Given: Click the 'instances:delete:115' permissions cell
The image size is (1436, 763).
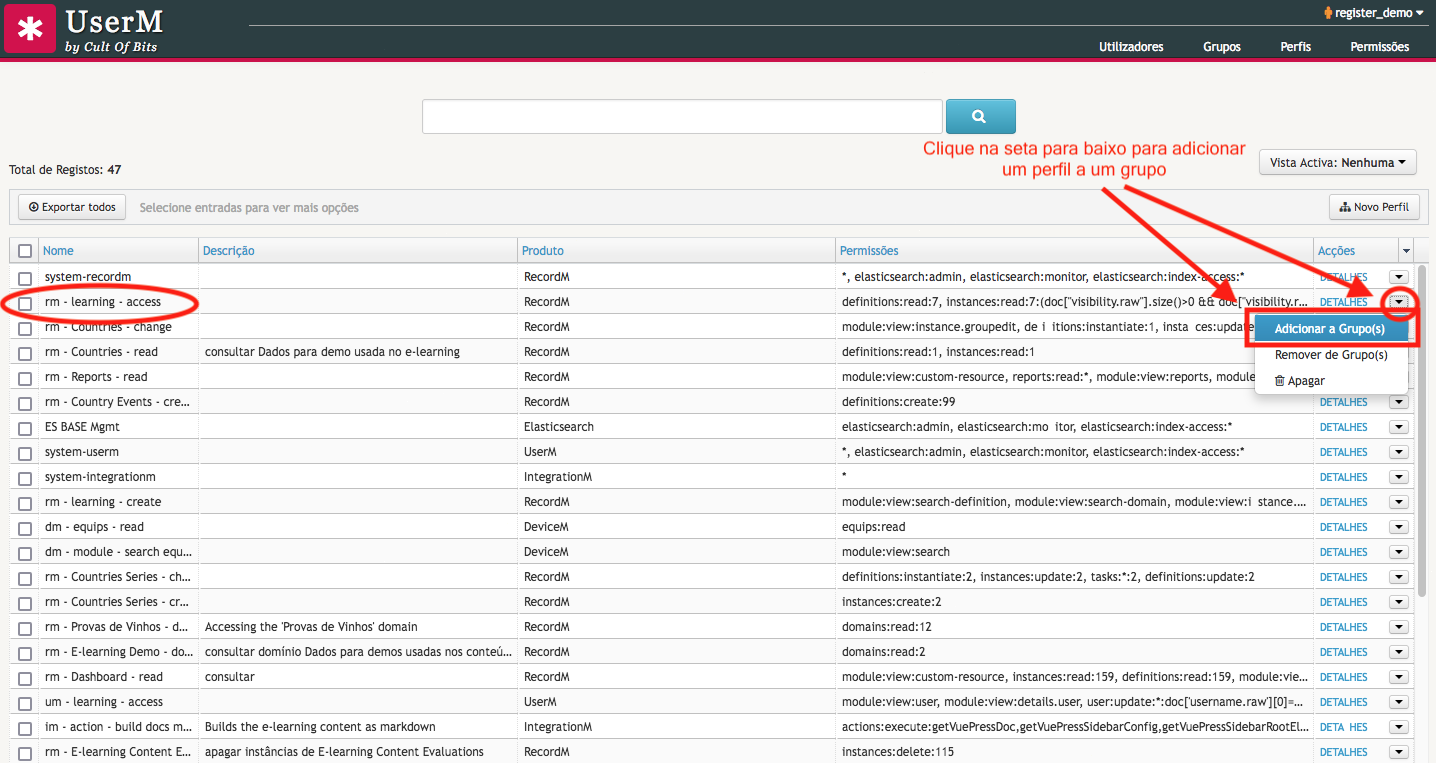Looking at the screenshot, I should (x=897, y=752).
